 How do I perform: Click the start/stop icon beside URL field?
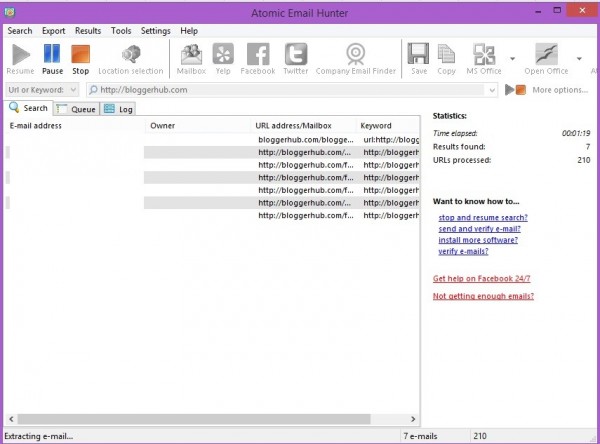(x=515, y=90)
